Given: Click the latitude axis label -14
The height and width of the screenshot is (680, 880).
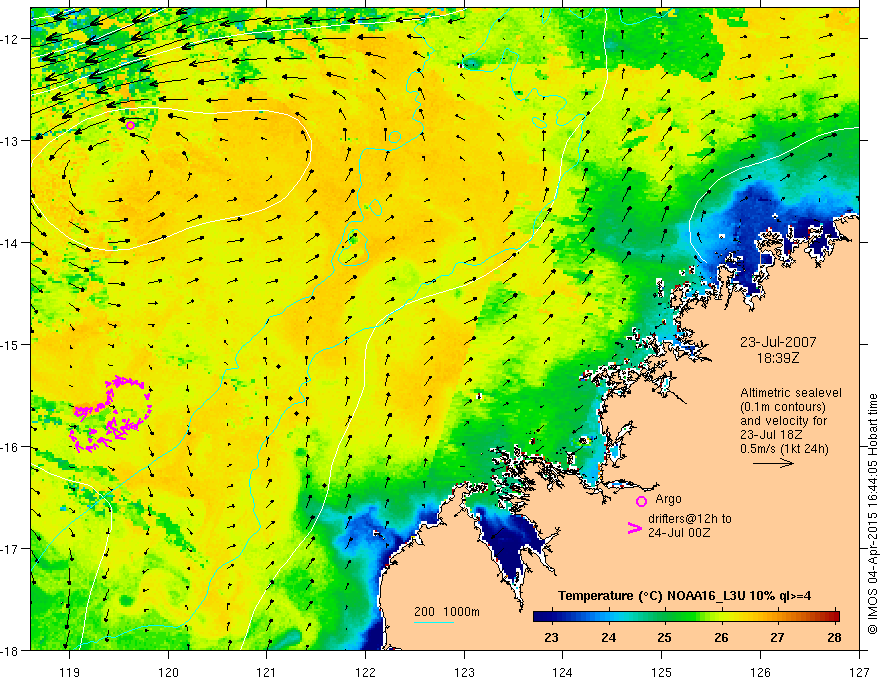Looking at the screenshot, I should point(11,242).
